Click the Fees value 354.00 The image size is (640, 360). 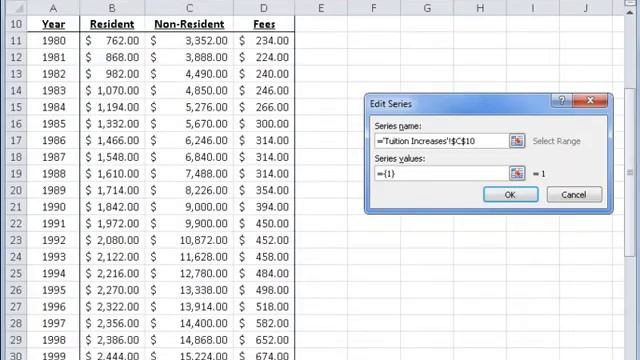pyautogui.click(x=264, y=191)
